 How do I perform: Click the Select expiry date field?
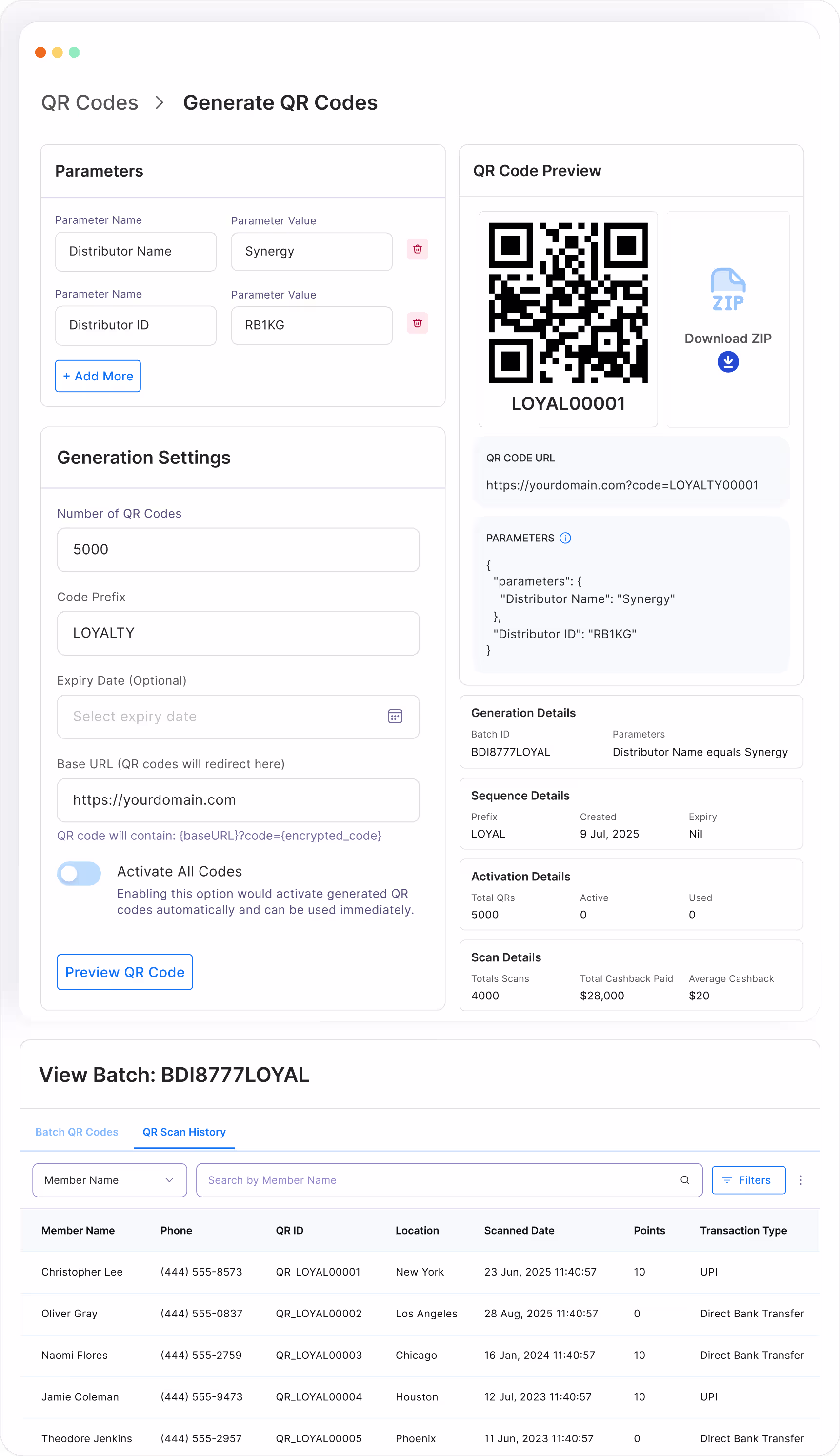[238, 717]
